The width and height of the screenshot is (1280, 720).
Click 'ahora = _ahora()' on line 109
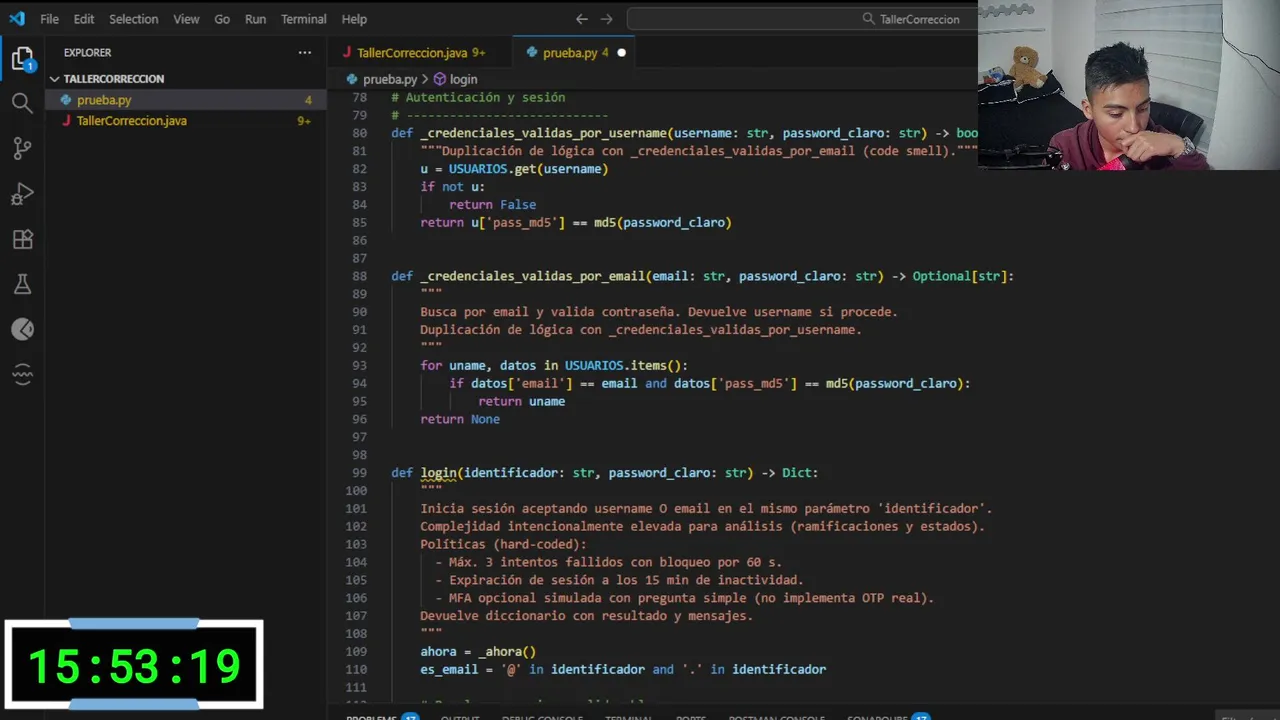tap(478, 652)
